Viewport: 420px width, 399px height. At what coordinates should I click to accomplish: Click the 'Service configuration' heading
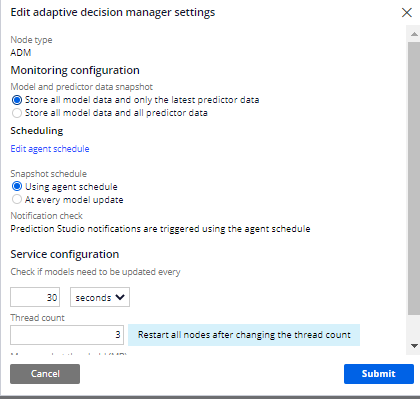point(65,254)
